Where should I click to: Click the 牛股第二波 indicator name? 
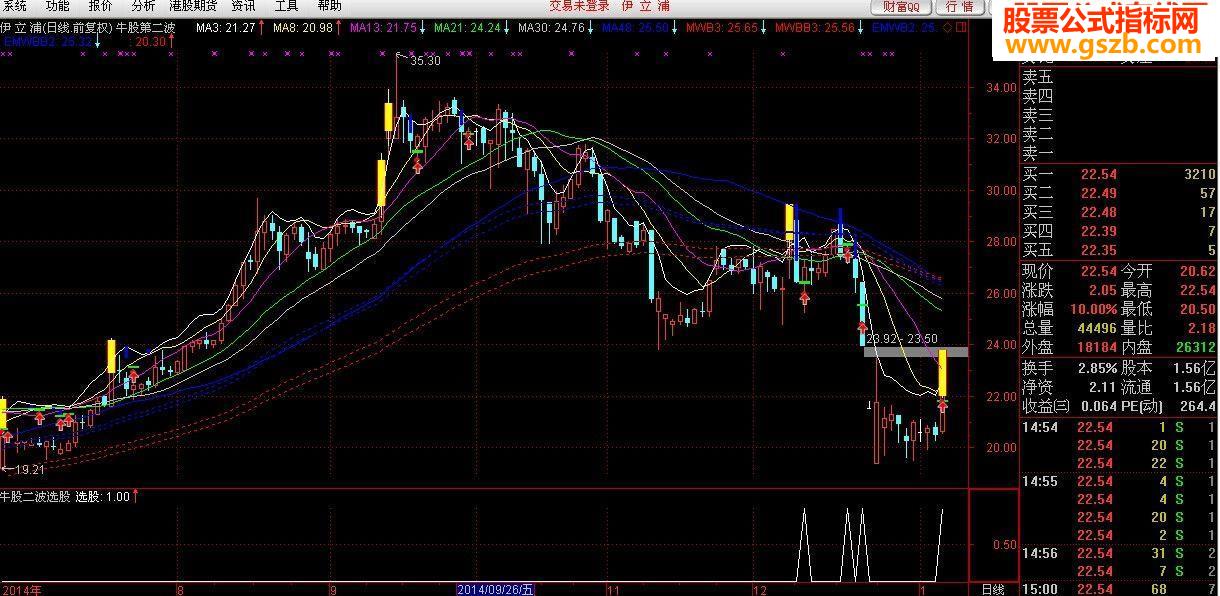click(x=146, y=28)
